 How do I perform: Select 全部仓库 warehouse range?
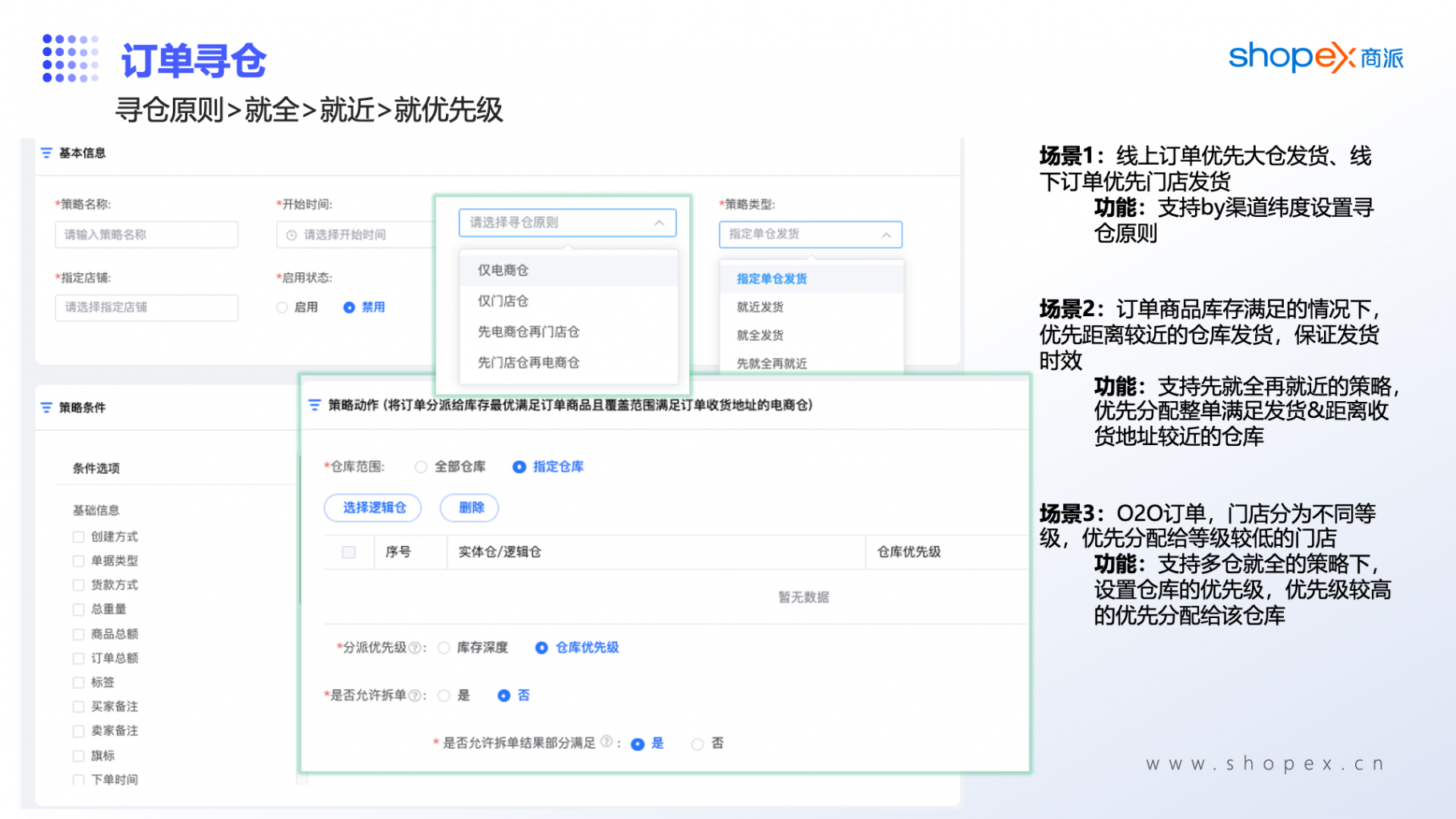[421, 467]
